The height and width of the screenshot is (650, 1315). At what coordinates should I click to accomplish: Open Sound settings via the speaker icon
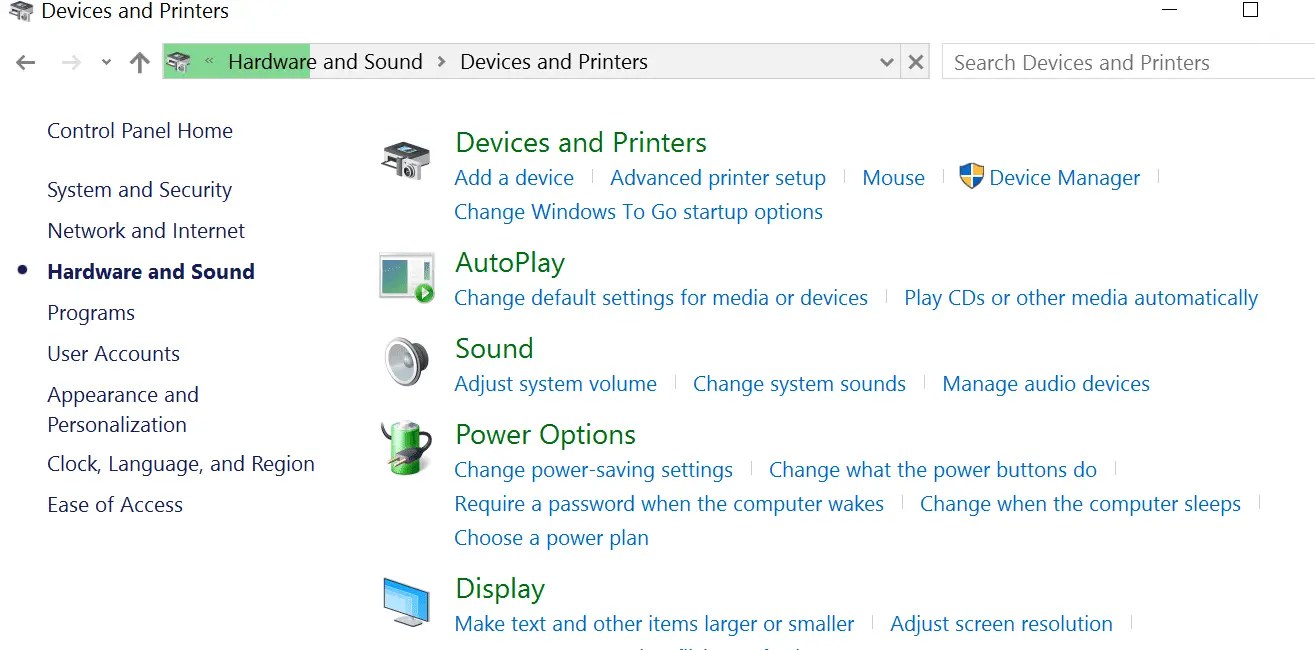tap(405, 361)
